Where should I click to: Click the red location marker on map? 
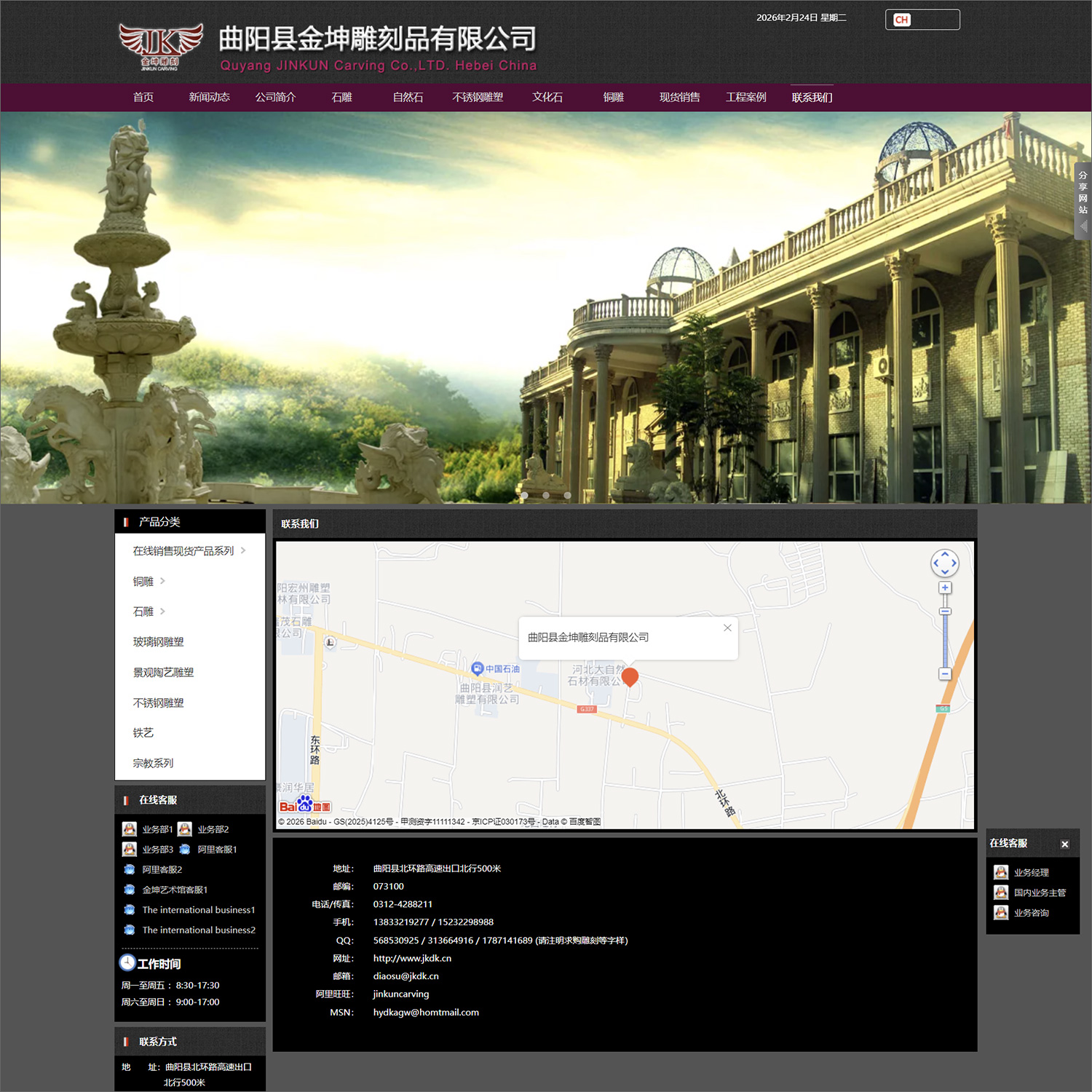coord(630,676)
